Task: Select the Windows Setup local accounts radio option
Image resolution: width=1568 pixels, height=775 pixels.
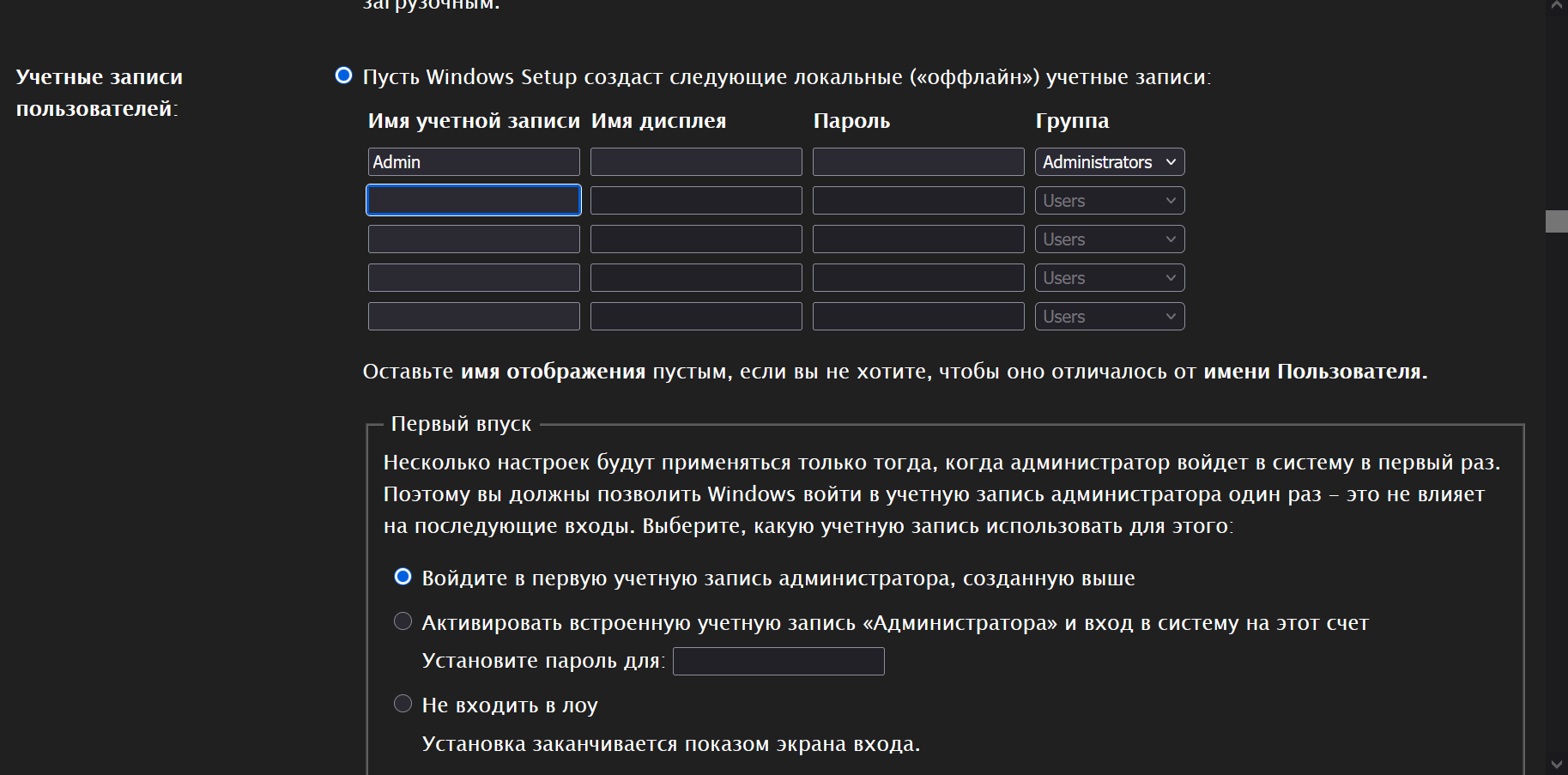Action: click(x=343, y=76)
